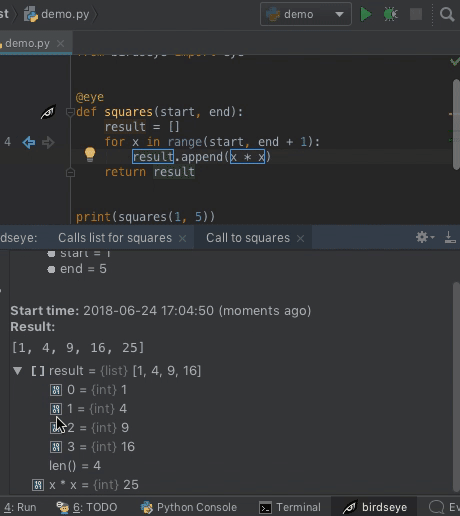Viewport: 460px width, 516px height.
Task: Open the birdseye panel gear settings menu
Action: (424, 238)
